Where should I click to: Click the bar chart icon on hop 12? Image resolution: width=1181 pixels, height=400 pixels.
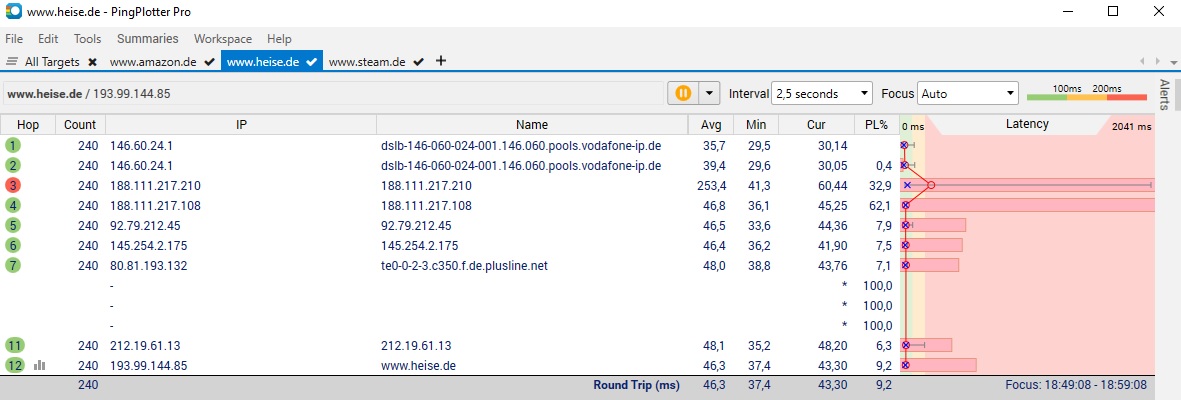pos(40,365)
